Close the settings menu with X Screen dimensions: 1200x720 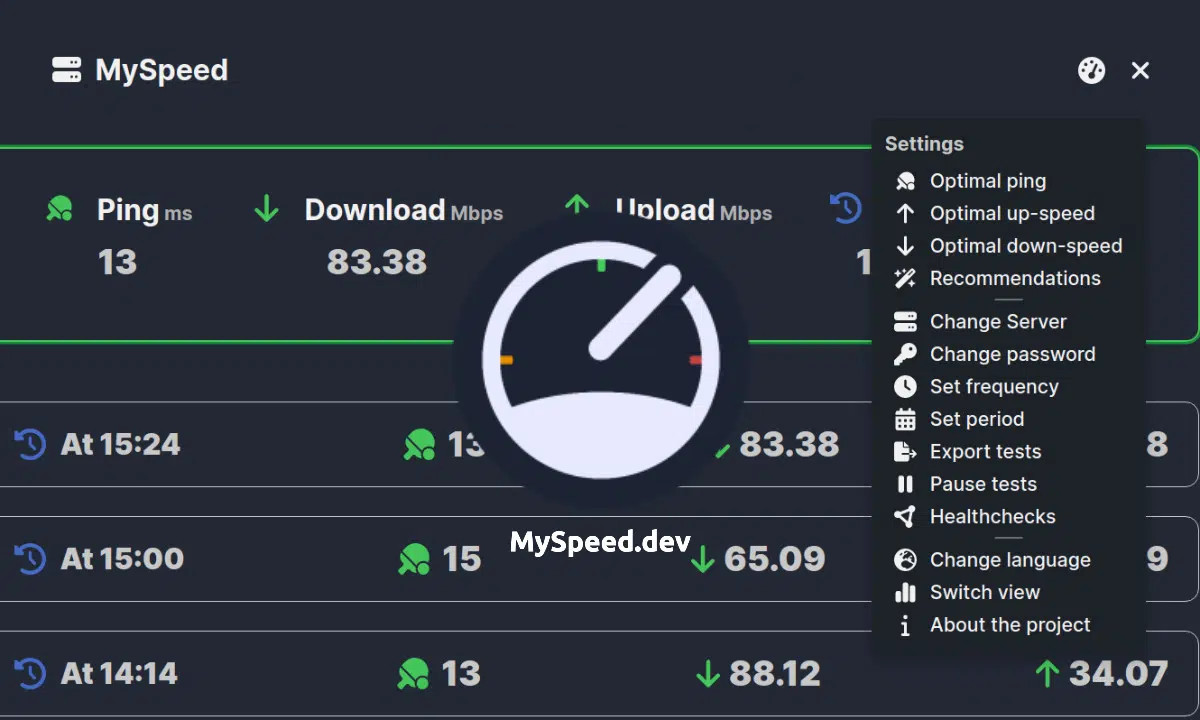[x=1140, y=70]
